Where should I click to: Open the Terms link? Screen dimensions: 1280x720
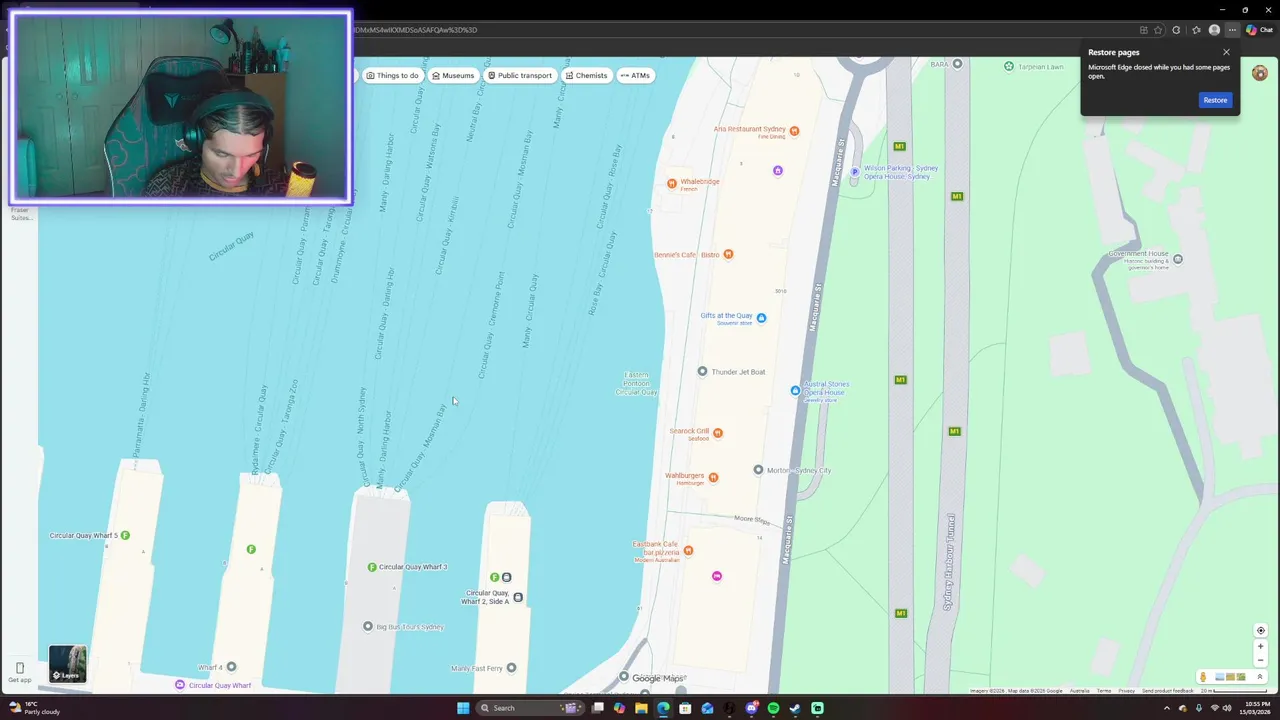[1104, 691]
